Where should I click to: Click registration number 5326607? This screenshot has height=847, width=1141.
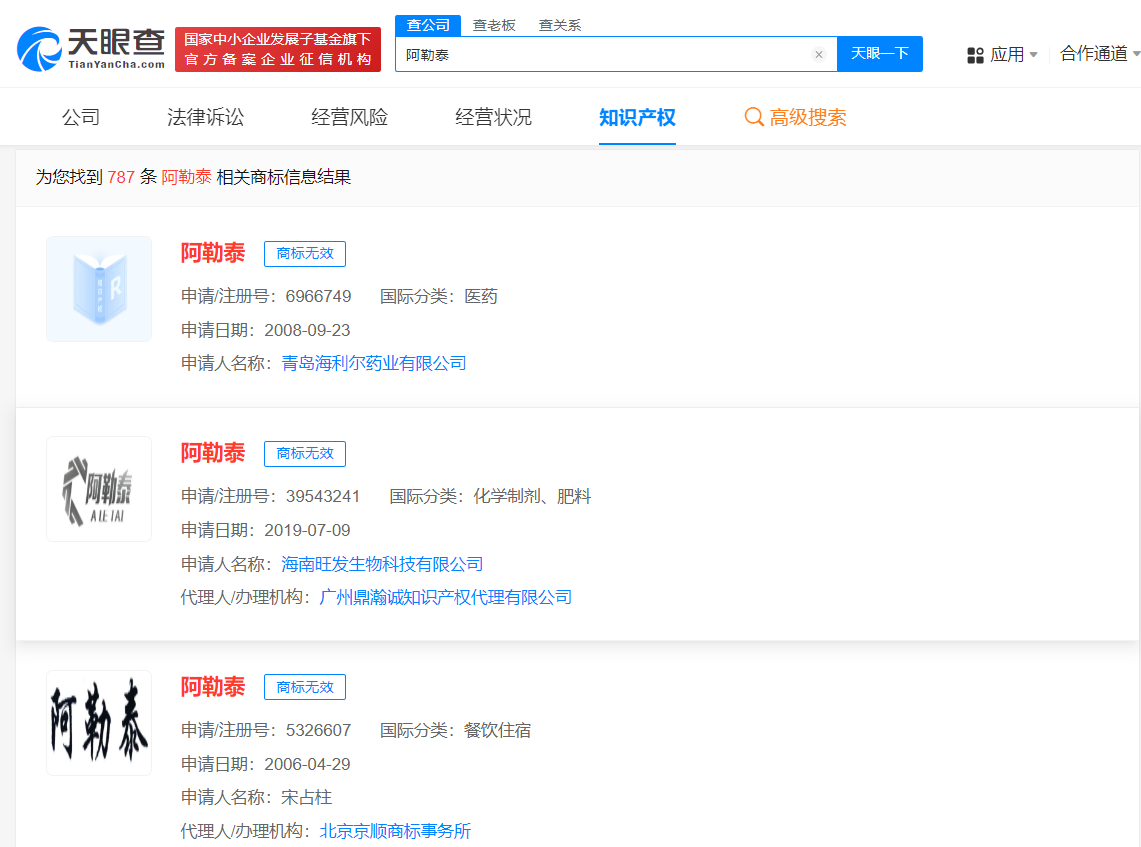click(x=318, y=730)
